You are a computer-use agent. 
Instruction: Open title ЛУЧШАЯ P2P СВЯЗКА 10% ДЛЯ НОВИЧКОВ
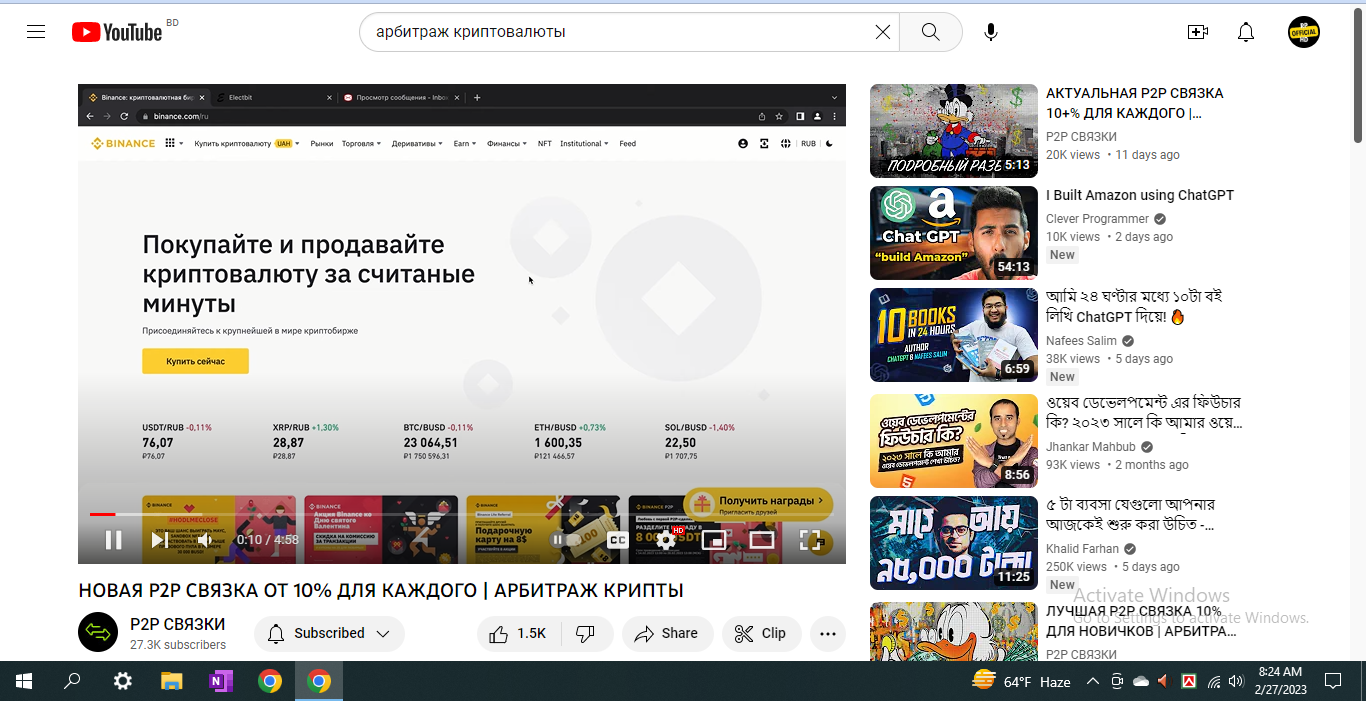click(x=1142, y=621)
